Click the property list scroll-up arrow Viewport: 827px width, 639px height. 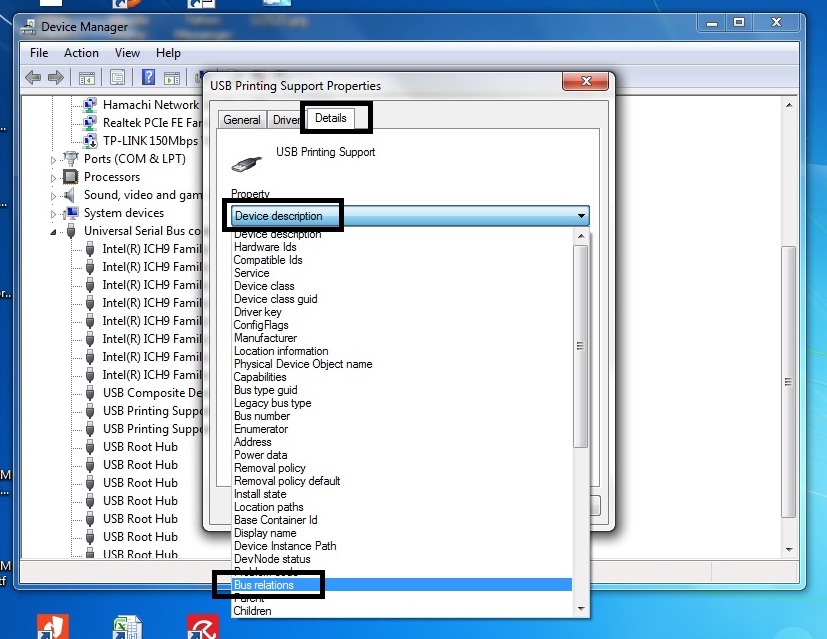click(581, 236)
